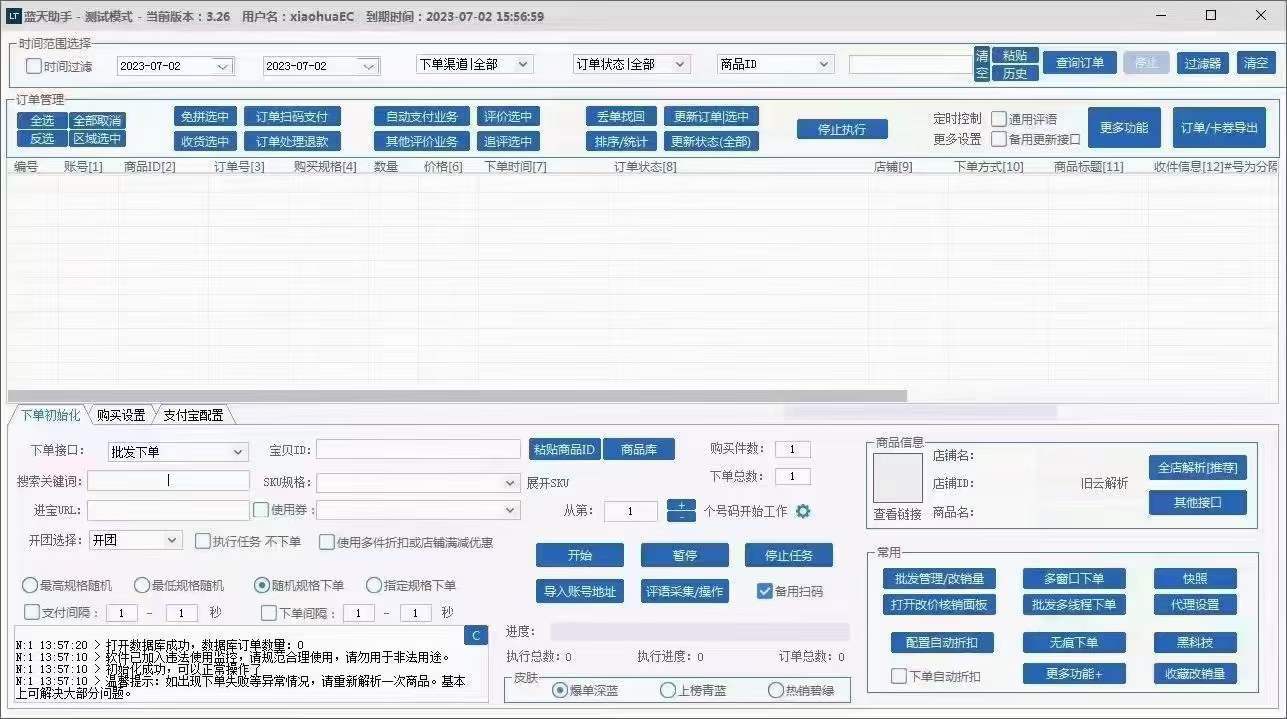Switch to the 购买设置 tab
This screenshot has height=719, width=1287.
coord(121,415)
